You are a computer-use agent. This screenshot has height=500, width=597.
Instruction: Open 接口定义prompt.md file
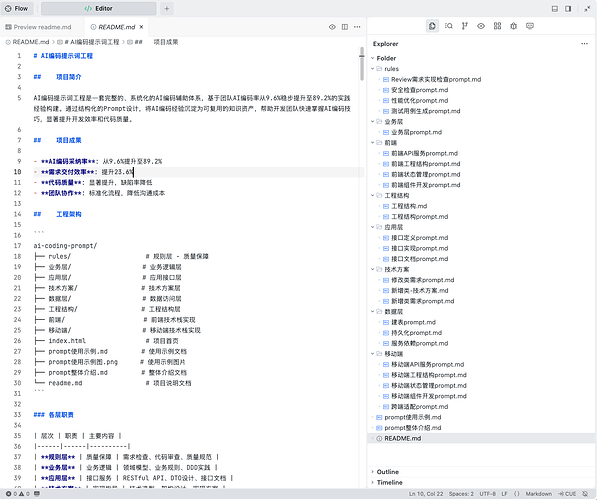[x=419, y=238]
